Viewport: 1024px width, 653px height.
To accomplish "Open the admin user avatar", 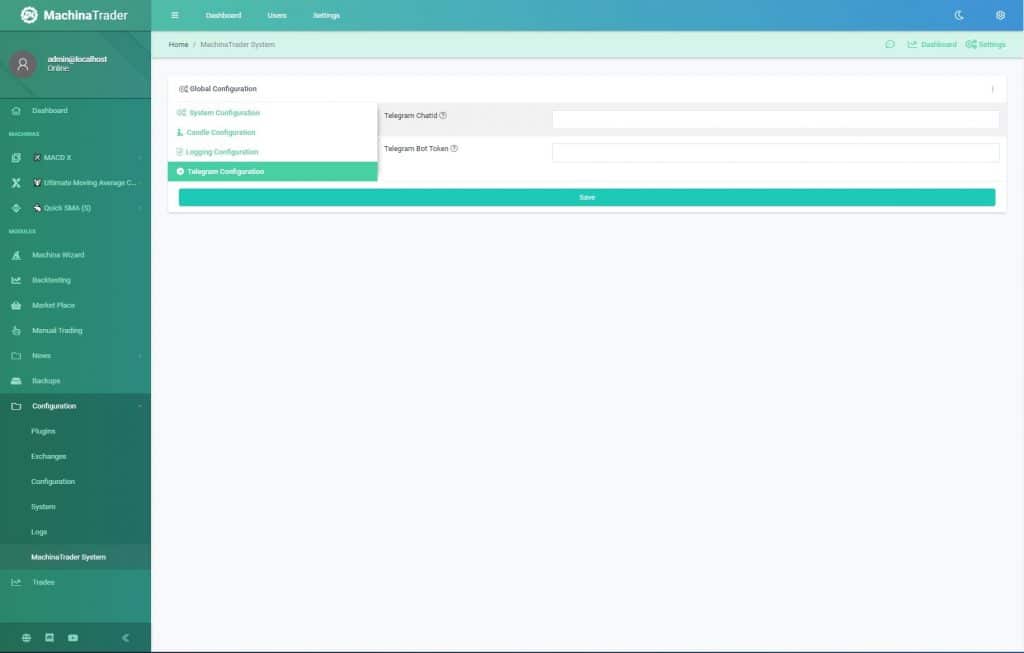I will [23, 64].
